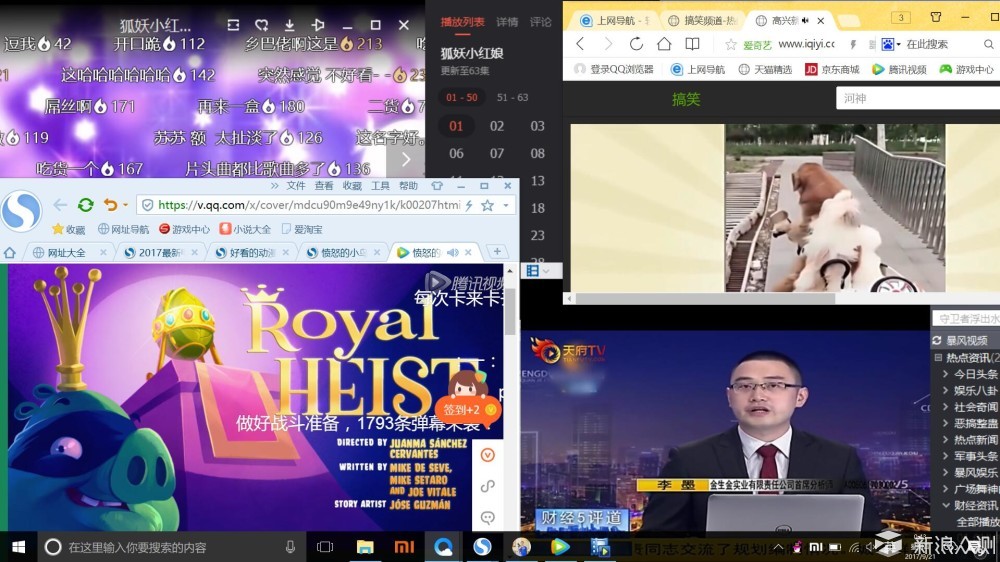Image resolution: width=1000 pixels, height=562 pixels.
Task: Open the 收藏 favorites bookmark in Sogou
Action: click(68, 229)
